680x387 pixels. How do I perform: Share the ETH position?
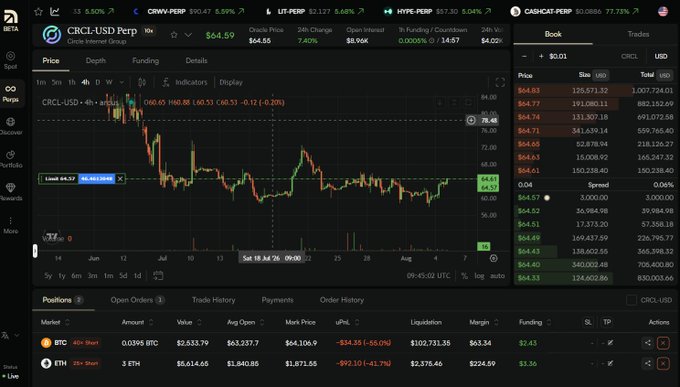click(647, 363)
